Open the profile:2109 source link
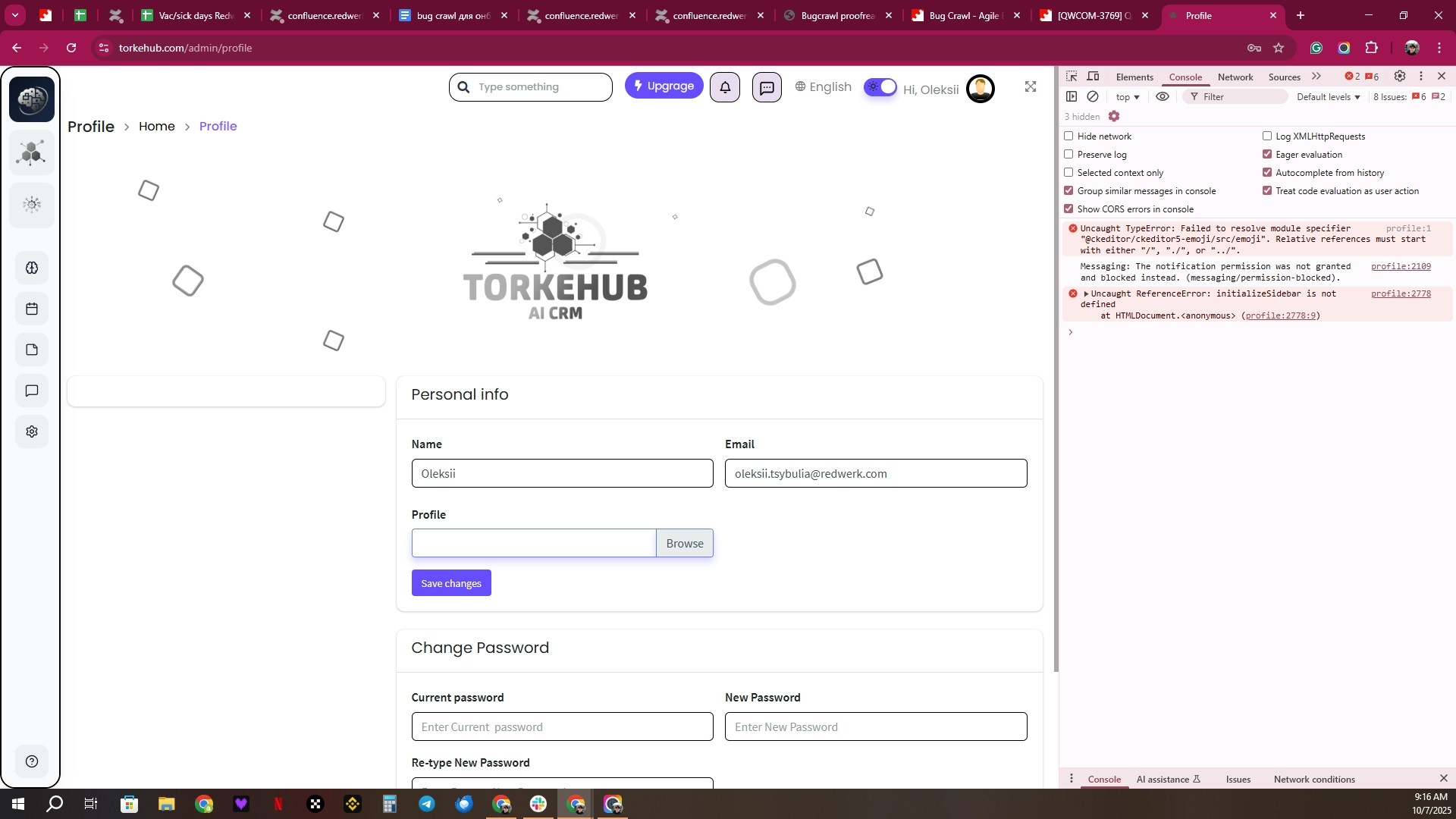The width and height of the screenshot is (1456, 819). point(1401,266)
